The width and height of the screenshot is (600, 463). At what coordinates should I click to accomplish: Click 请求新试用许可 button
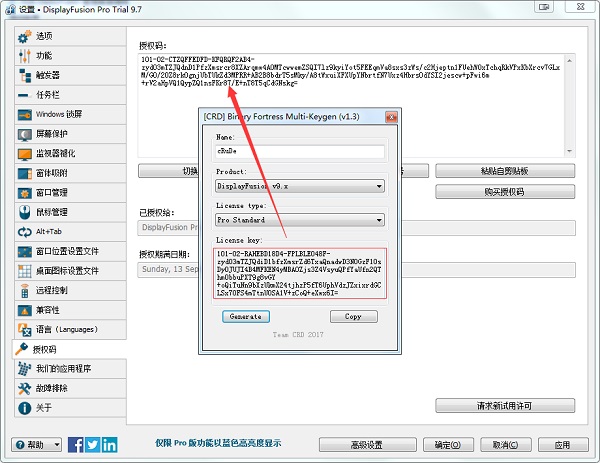coord(504,405)
